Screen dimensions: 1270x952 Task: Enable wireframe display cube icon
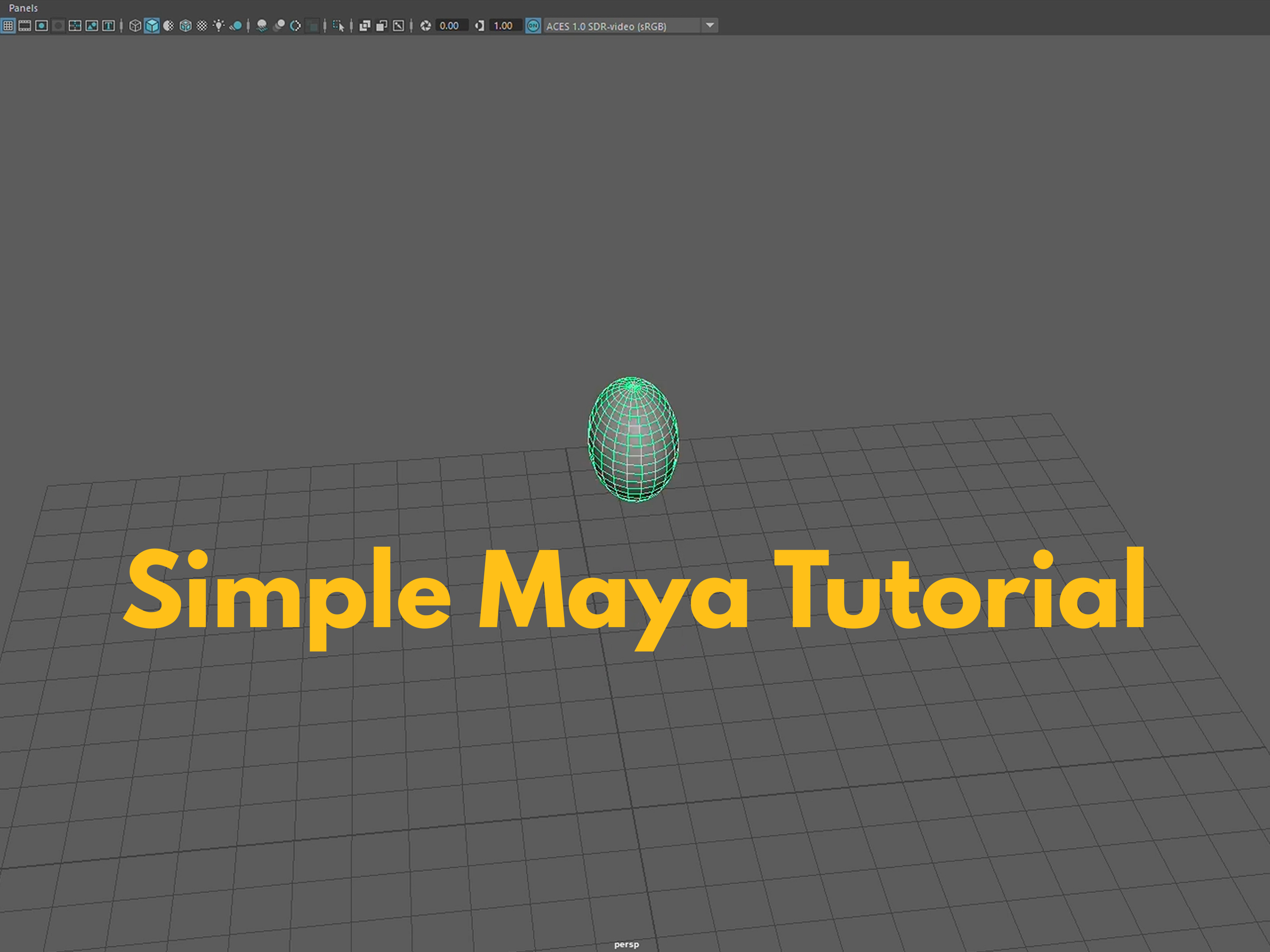click(x=135, y=26)
